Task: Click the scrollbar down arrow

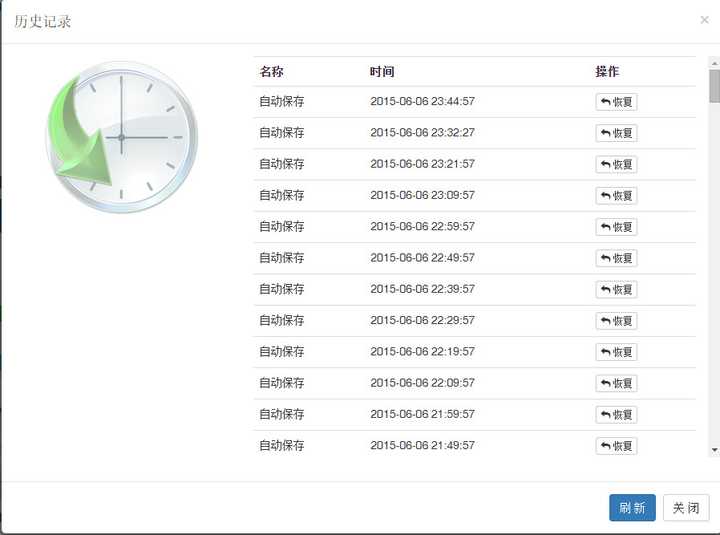Action: click(714, 450)
